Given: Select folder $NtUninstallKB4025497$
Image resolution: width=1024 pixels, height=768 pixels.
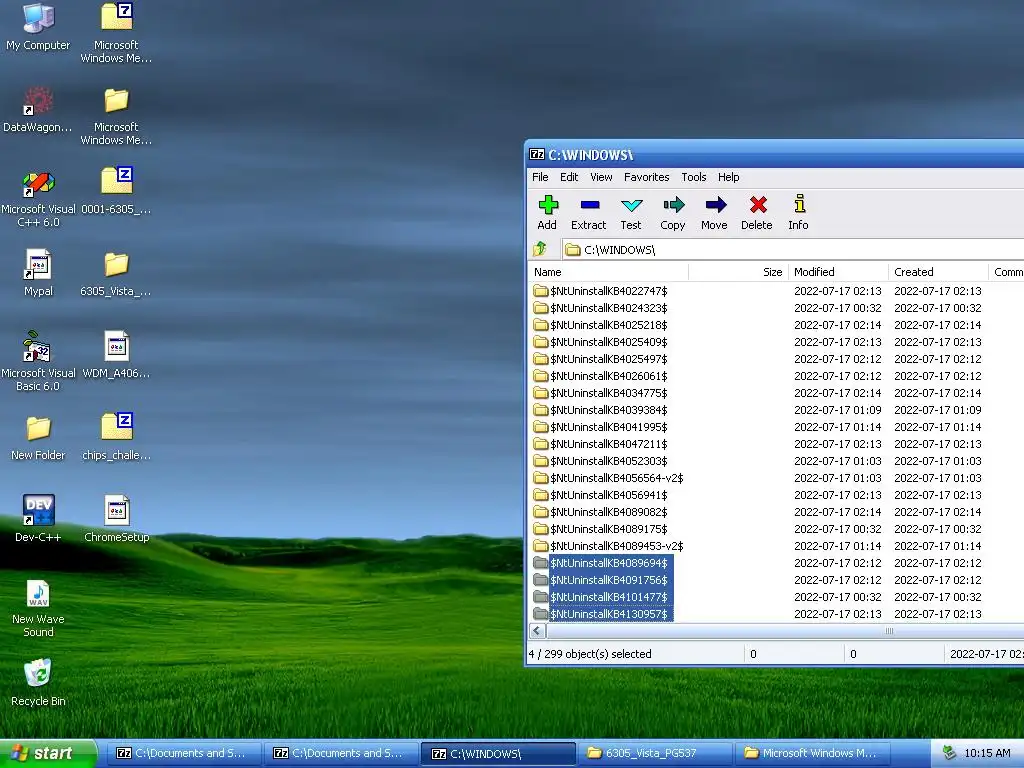Looking at the screenshot, I should (x=600, y=359).
